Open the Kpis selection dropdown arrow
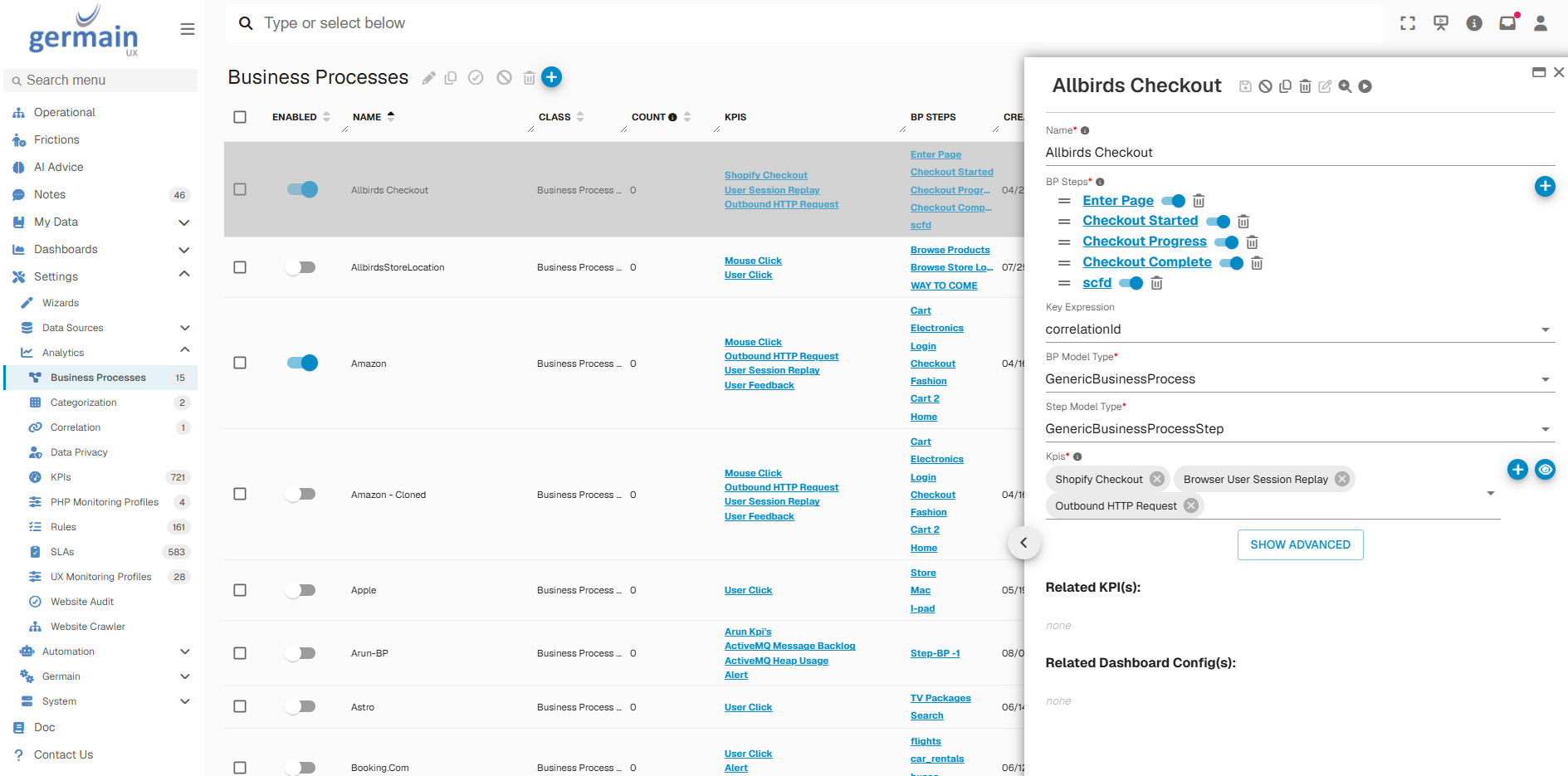This screenshot has height=776, width=1568. [1491, 493]
